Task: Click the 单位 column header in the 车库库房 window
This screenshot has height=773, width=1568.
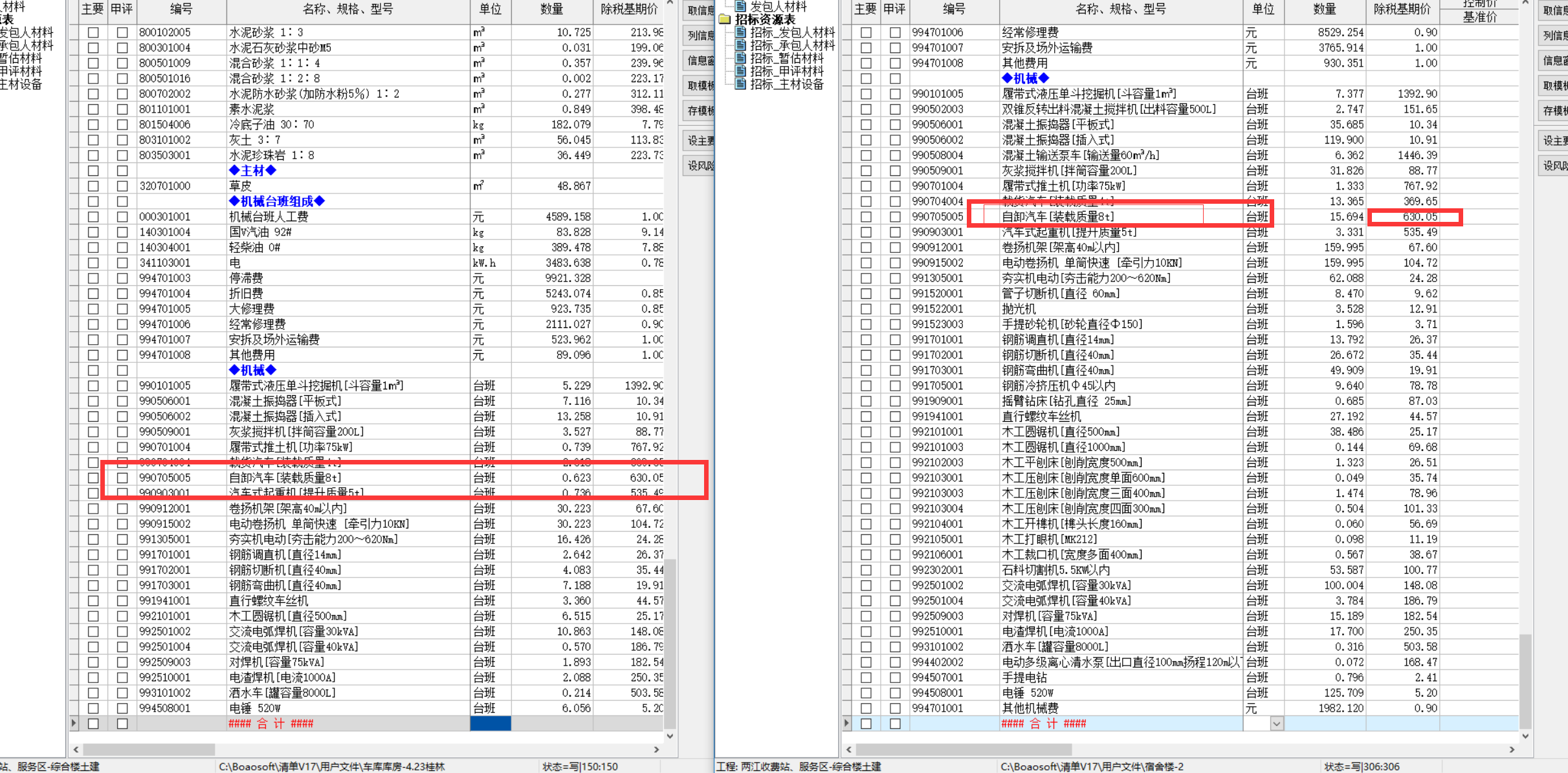Action: tap(490, 10)
